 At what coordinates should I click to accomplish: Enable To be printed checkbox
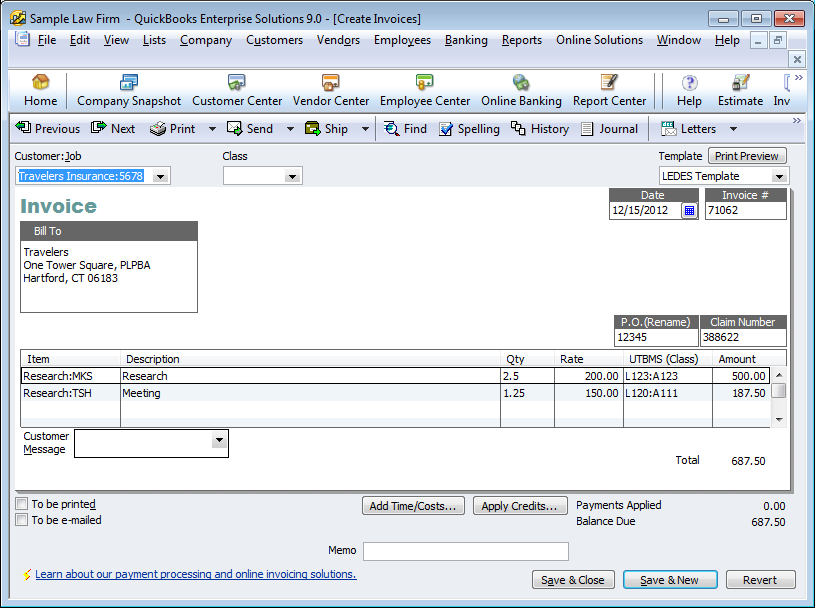(x=21, y=504)
